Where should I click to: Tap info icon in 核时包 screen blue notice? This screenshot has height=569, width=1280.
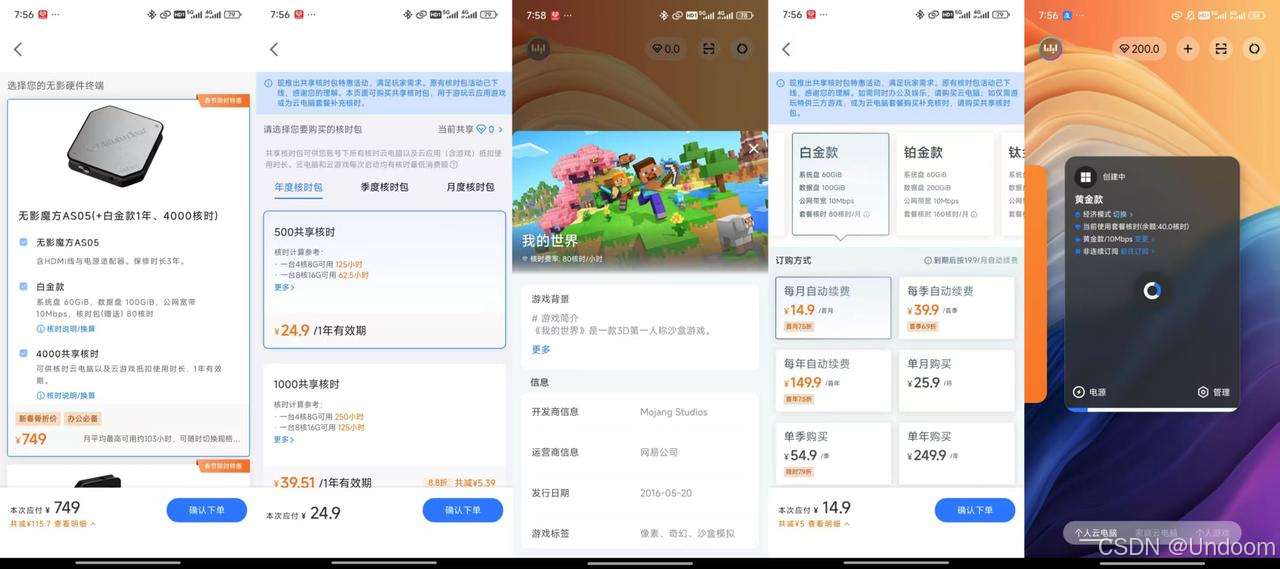pyautogui.click(x=268, y=82)
